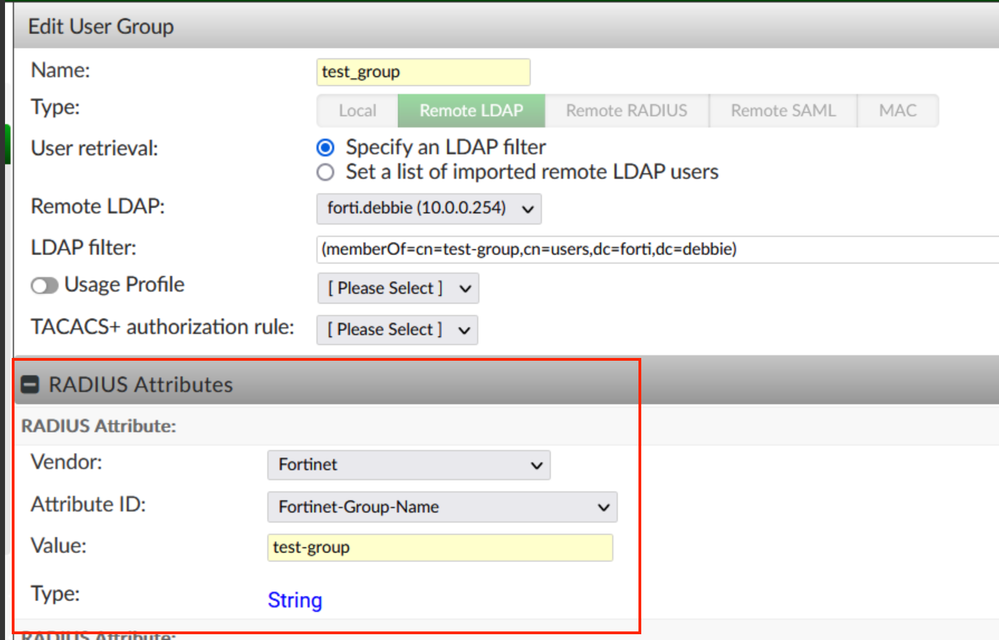The height and width of the screenshot is (640, 999).
Task: Open the Attribute ID dropdown
Action: click(442, 507)
